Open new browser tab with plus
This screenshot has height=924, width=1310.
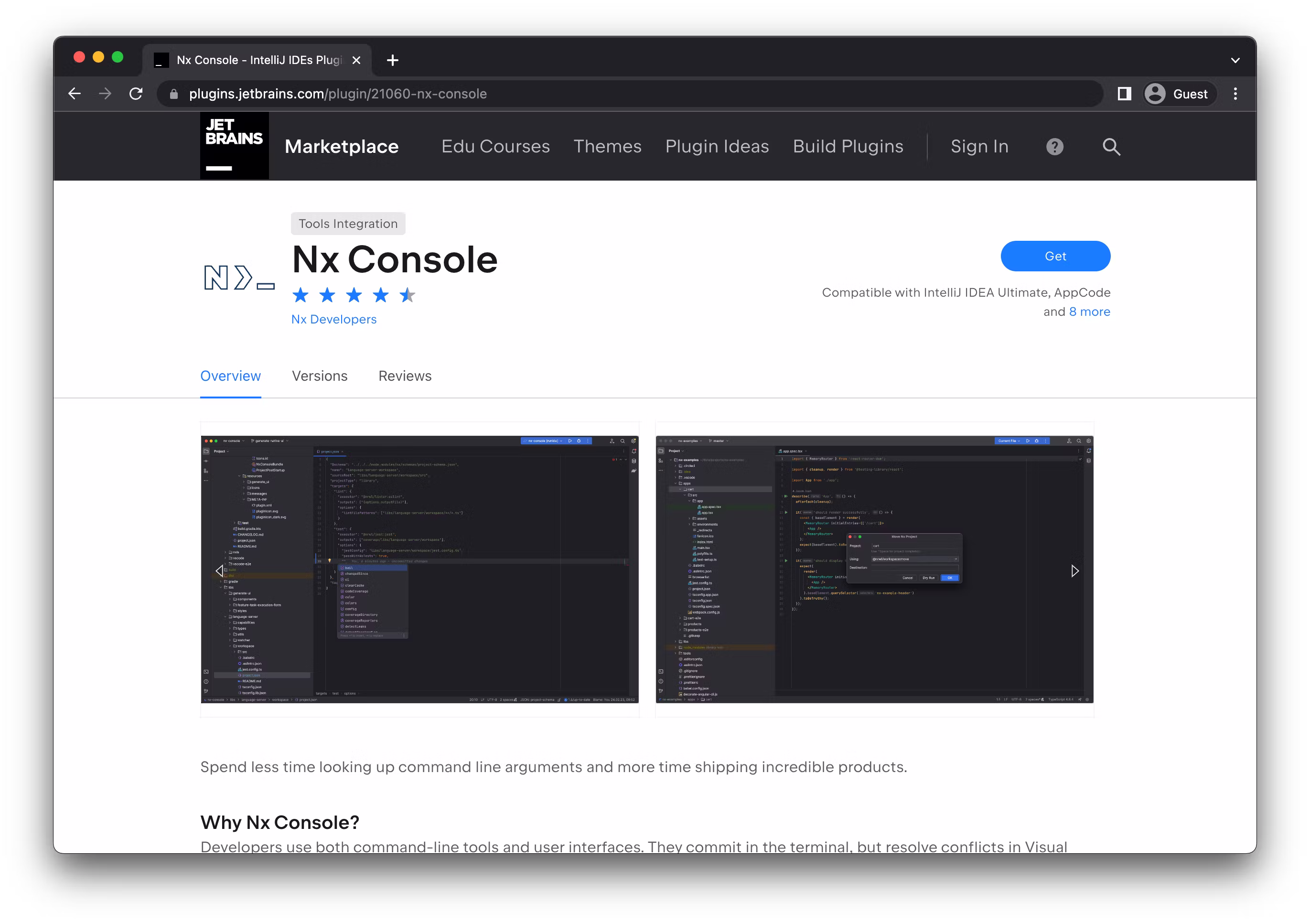point(393,60)
